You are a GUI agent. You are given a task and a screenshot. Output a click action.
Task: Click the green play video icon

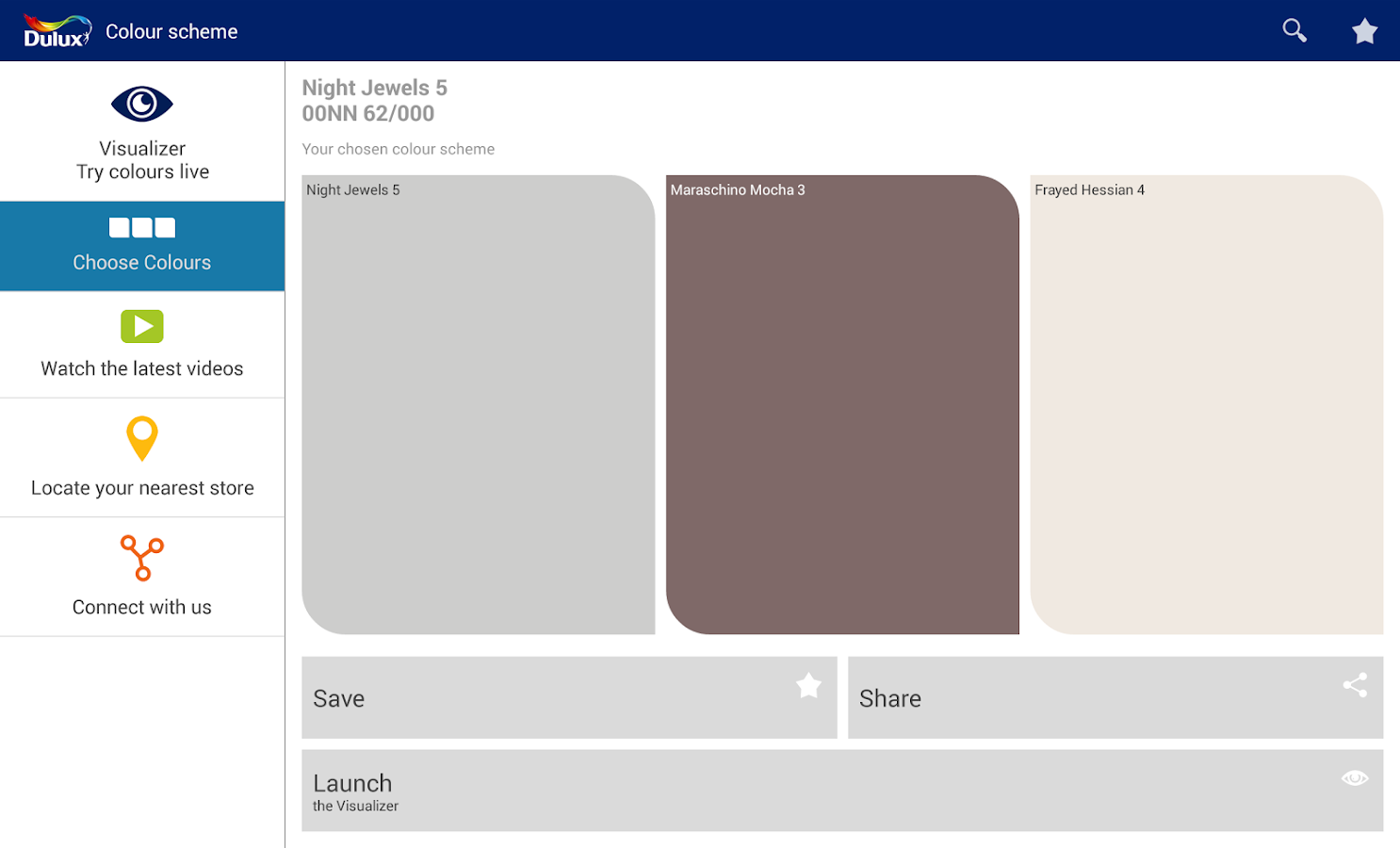tap(142, 326)
